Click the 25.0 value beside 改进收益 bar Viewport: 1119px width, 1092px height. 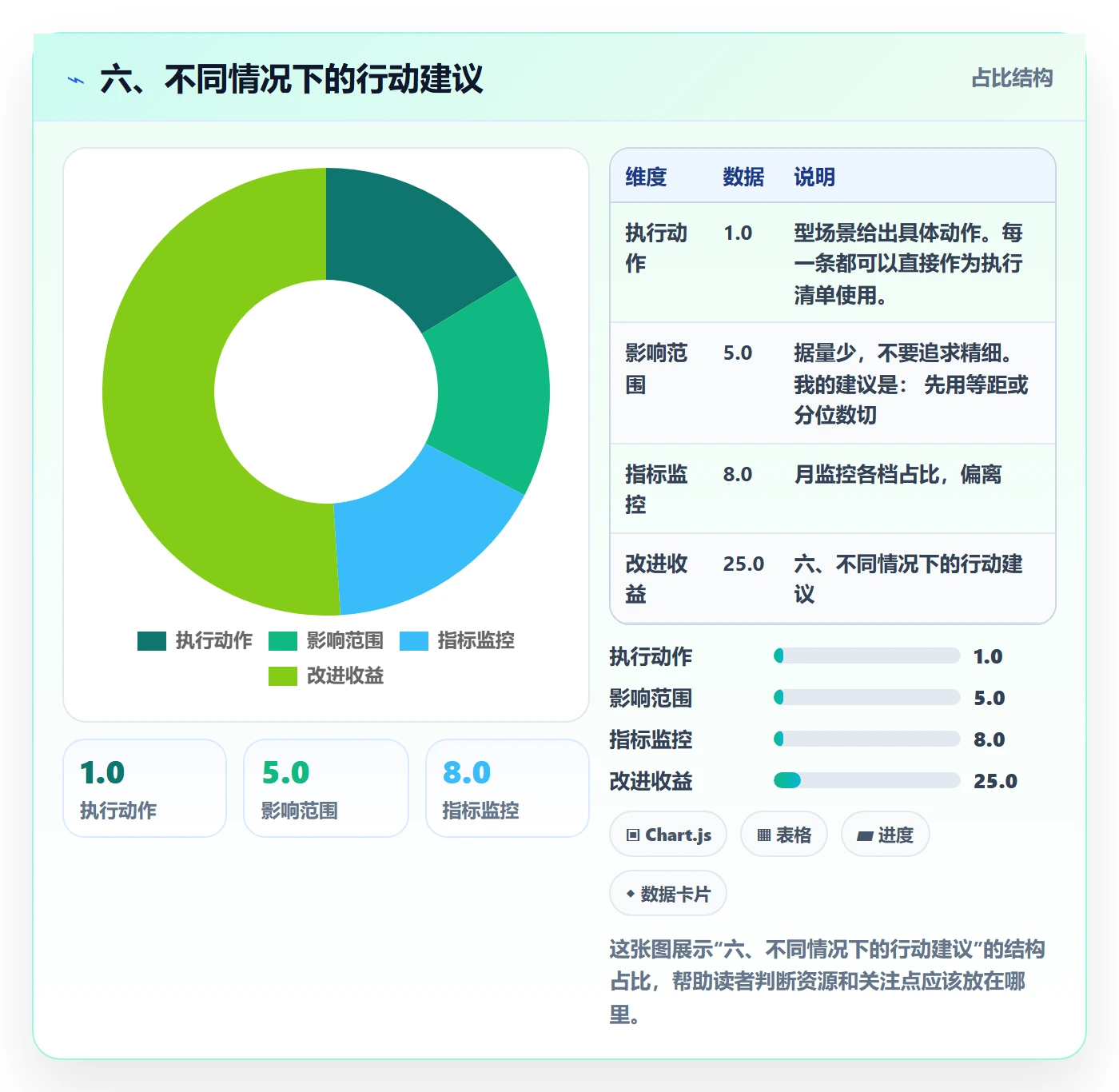(995, 781)
